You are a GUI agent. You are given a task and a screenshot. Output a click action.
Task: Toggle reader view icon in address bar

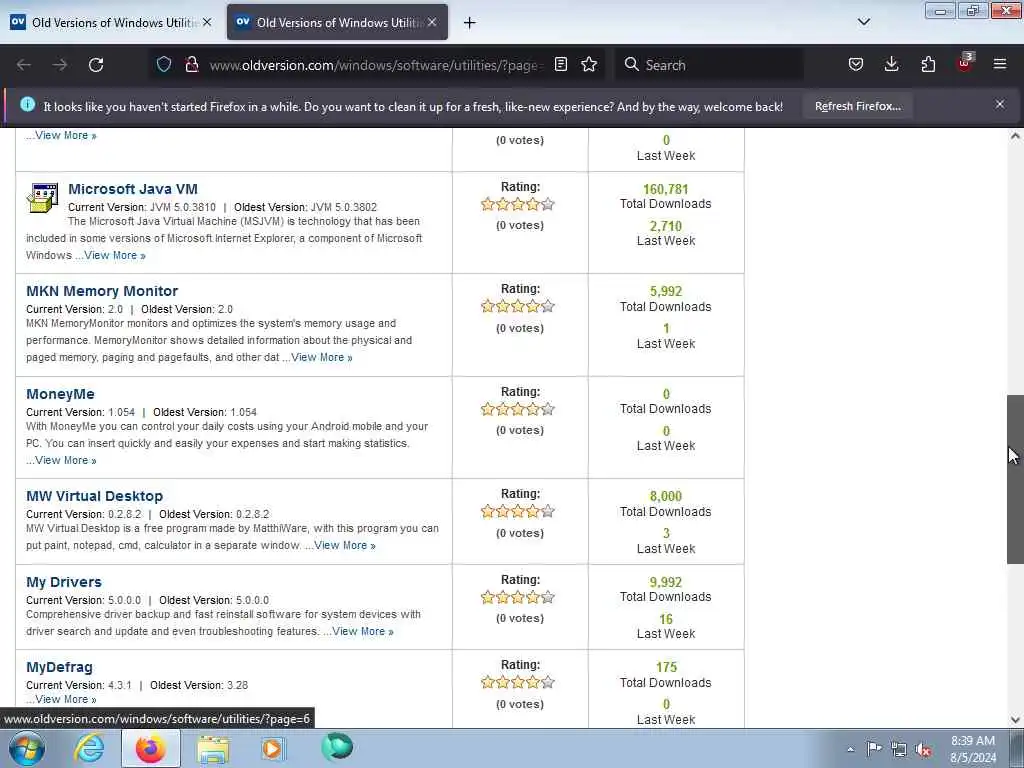pos(560,64)
